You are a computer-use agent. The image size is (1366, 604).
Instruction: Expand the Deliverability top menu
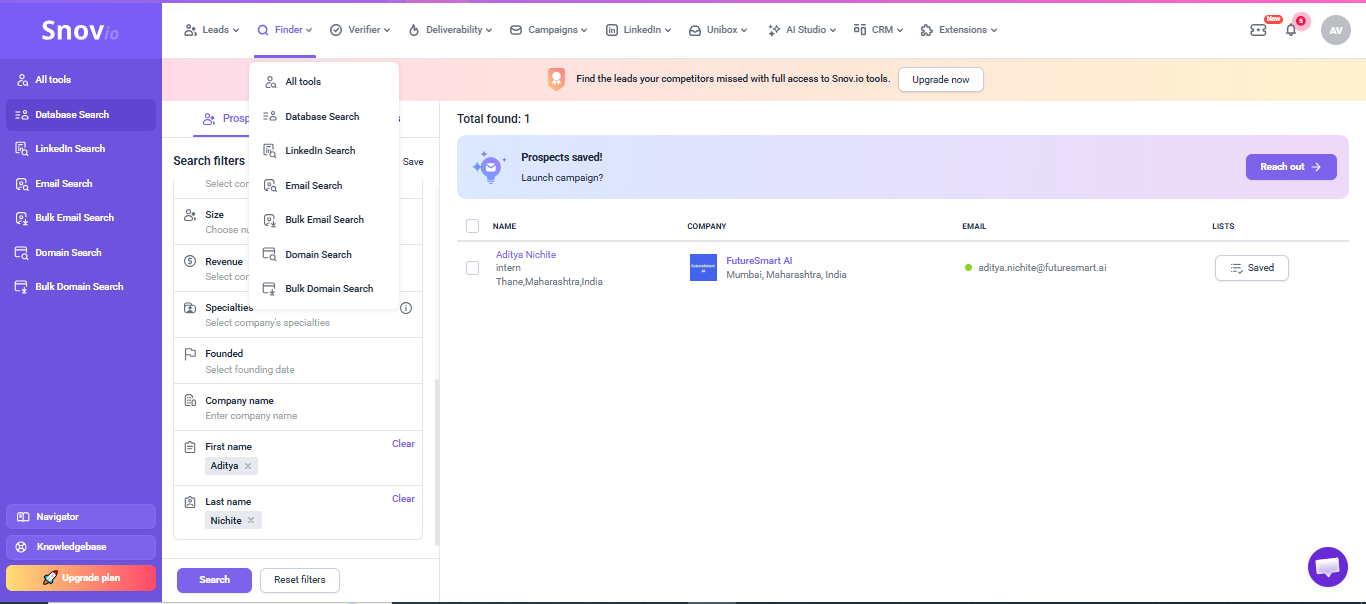pyautogui.click(x=450, y=30)
